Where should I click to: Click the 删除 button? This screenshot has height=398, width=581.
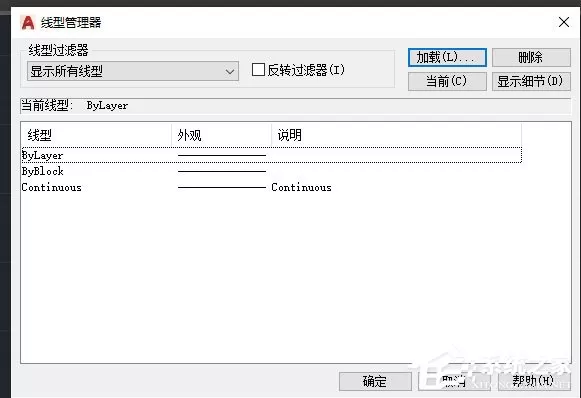click(x=531, y=57)
